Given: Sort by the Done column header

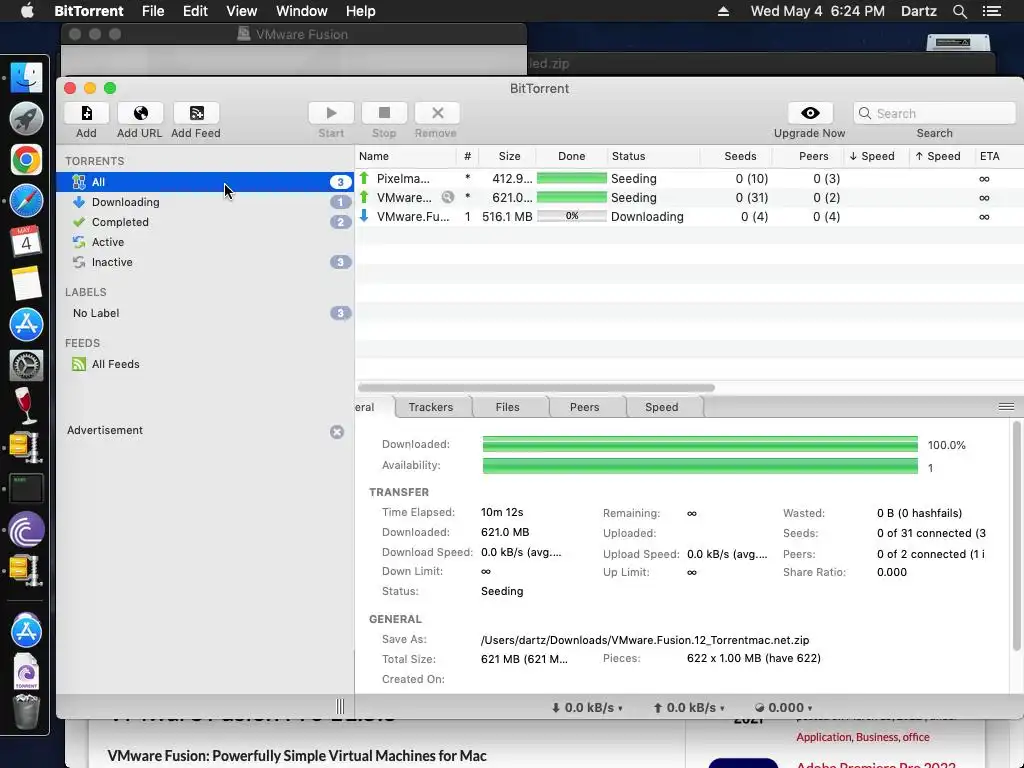Looking at the screenshot, I should click(x=571, y=156).
